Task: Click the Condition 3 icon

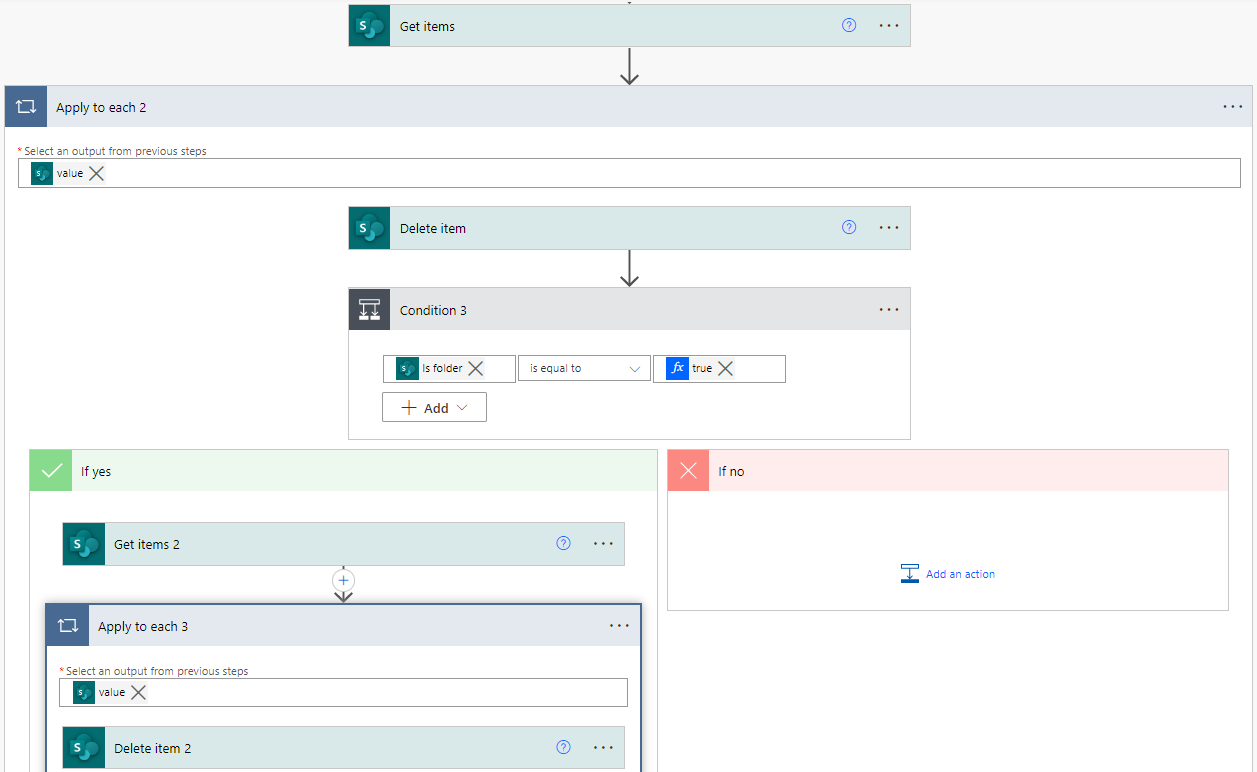Action: [x=370, y=310]
